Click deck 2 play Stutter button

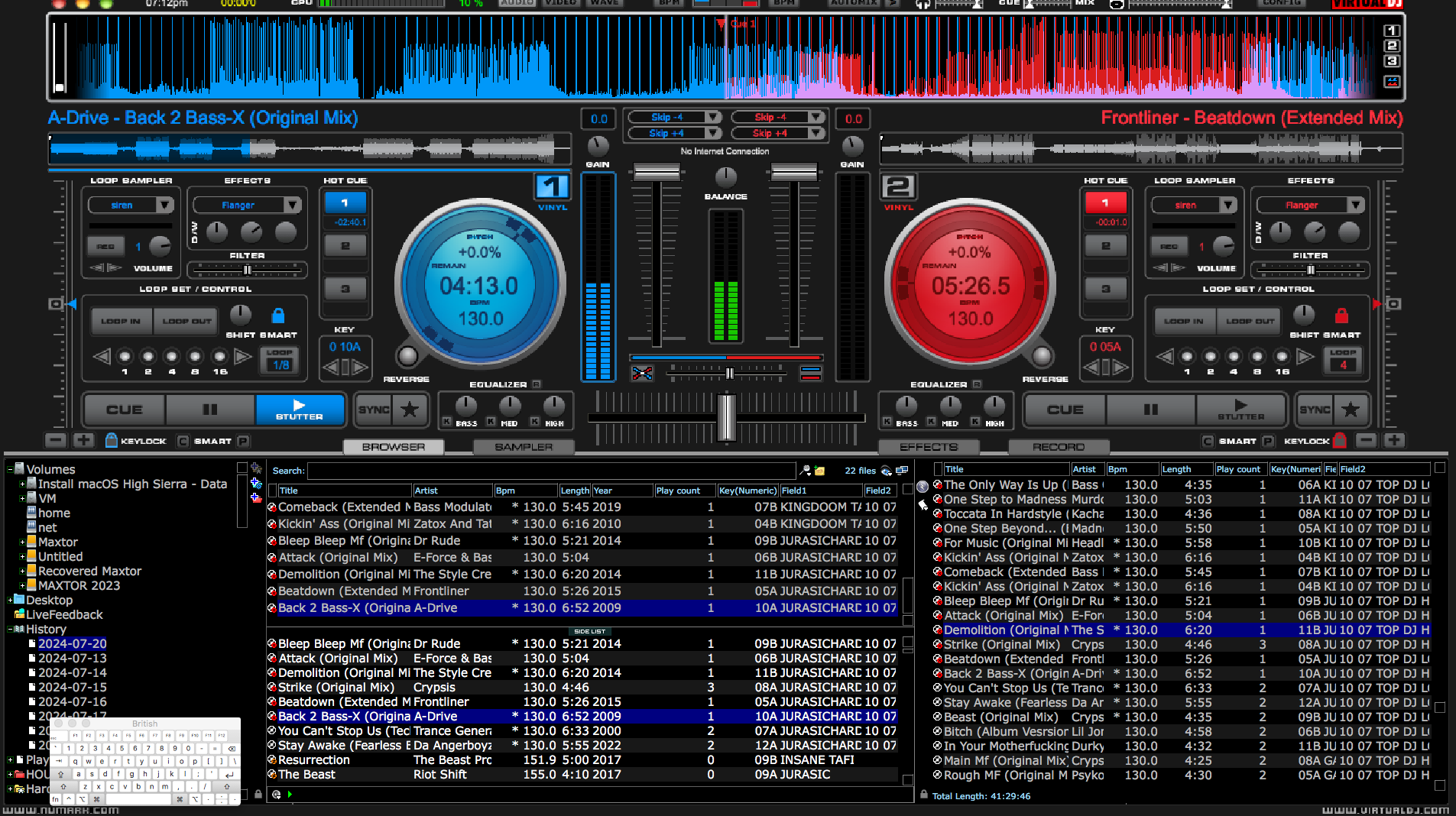pos(1240,410)
